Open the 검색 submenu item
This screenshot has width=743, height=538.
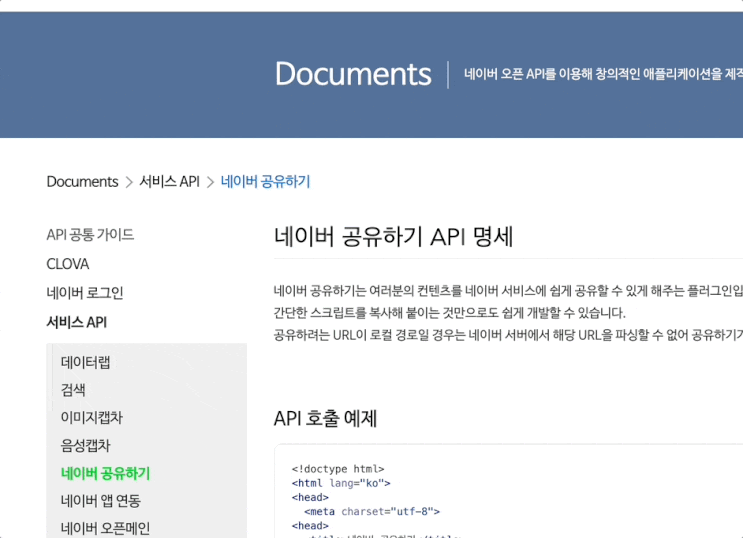click(x=73, y=390)
